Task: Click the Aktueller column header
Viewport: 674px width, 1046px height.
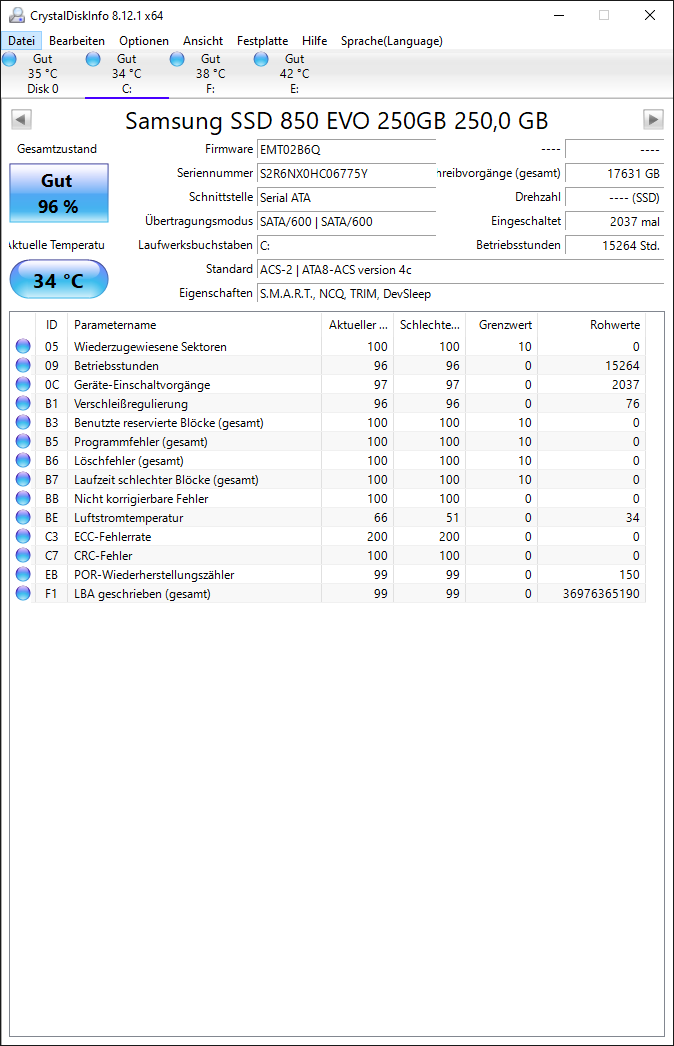Action: 358,325
